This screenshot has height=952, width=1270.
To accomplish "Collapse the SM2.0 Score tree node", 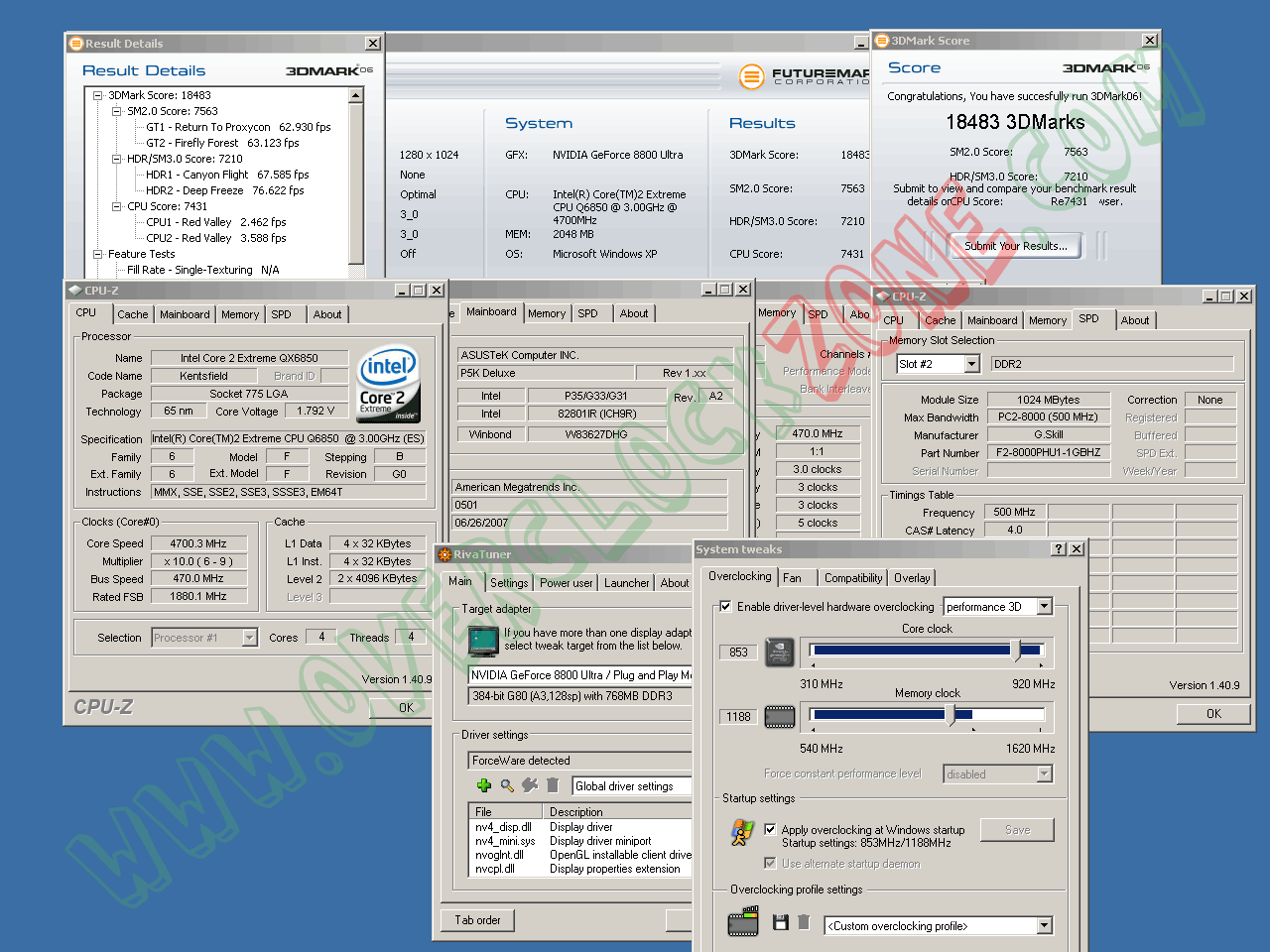I will click(117, 111).
